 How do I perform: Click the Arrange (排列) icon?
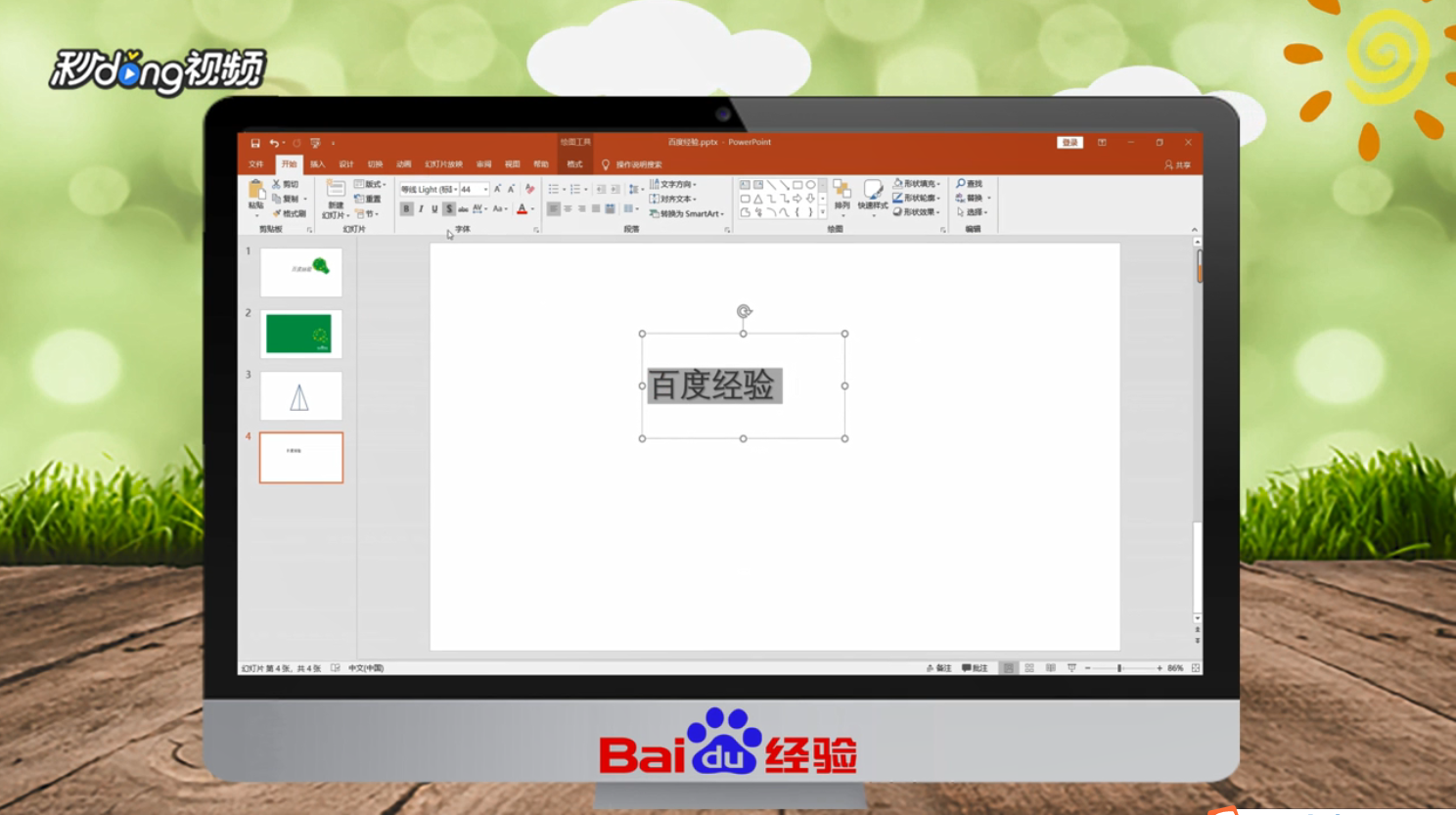[842, 189]
